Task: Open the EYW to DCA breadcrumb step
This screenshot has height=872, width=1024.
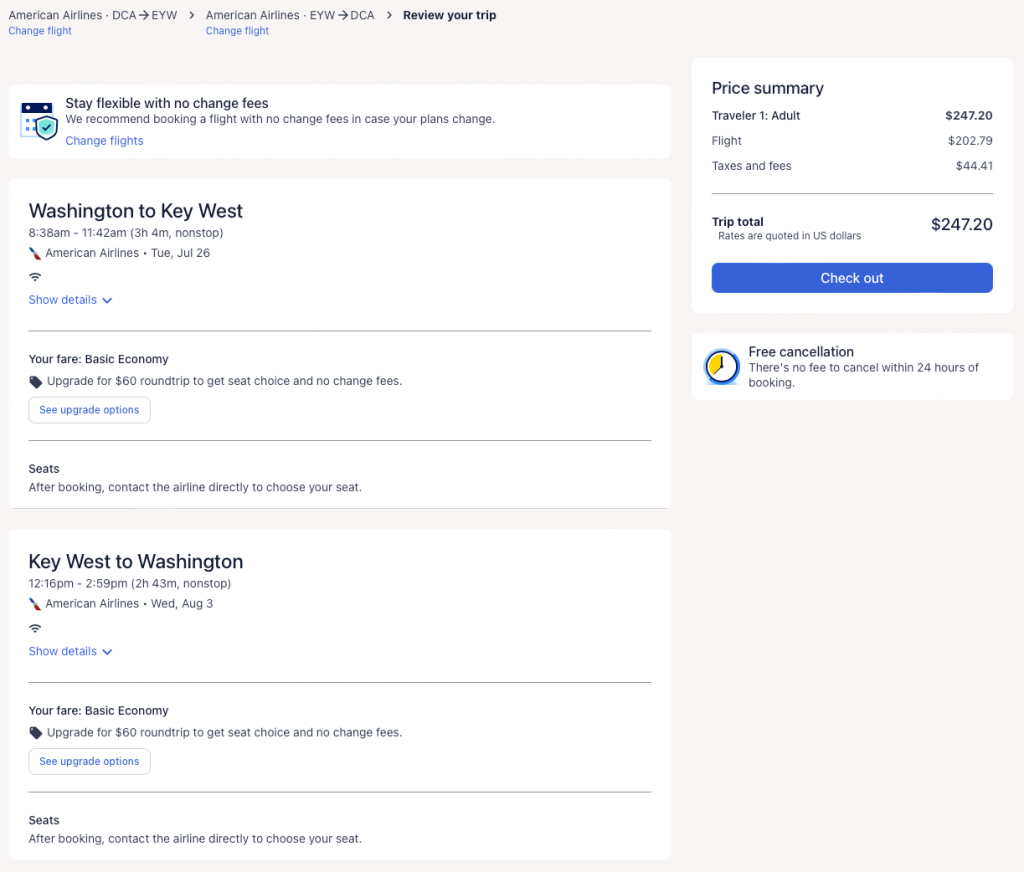Action: [289, 15]
